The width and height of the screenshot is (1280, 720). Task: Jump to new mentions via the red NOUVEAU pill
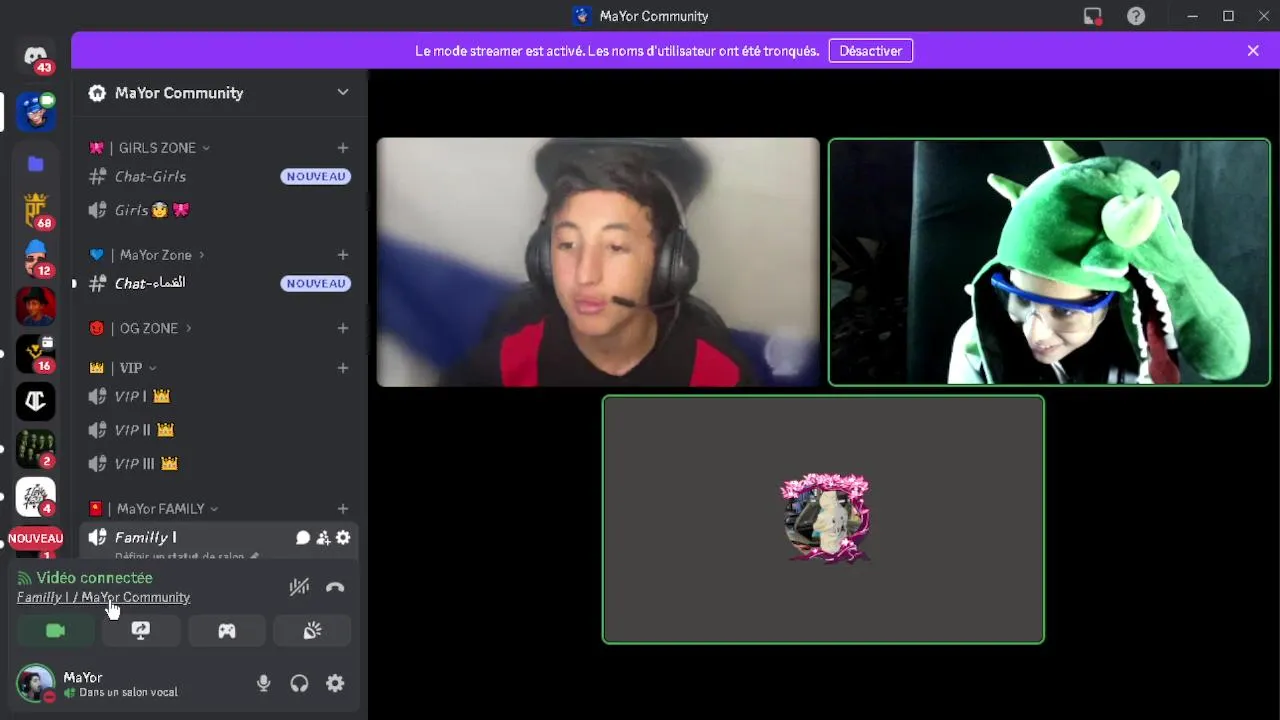(x=36, y=538)
